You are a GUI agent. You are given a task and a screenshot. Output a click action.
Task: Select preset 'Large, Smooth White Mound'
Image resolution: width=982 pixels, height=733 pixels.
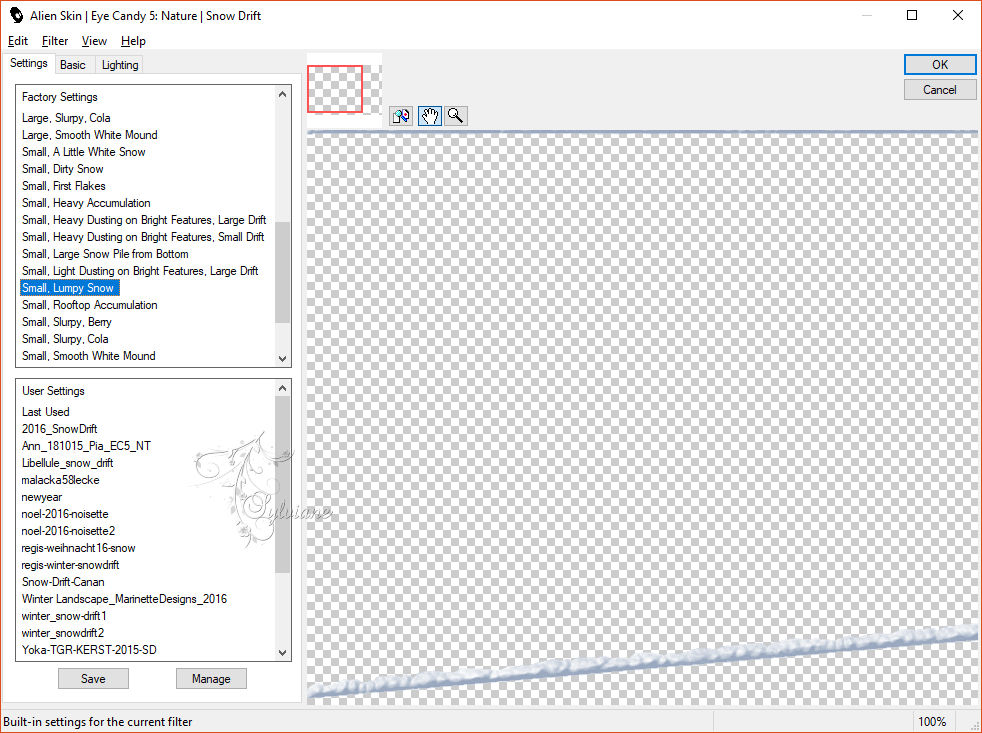(x=90, y=135)
